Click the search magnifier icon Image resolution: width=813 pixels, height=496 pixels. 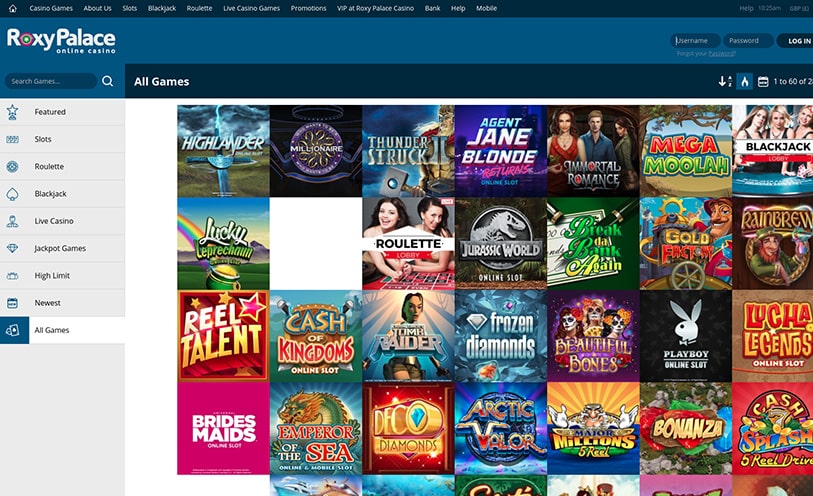(x=107, y=81)
